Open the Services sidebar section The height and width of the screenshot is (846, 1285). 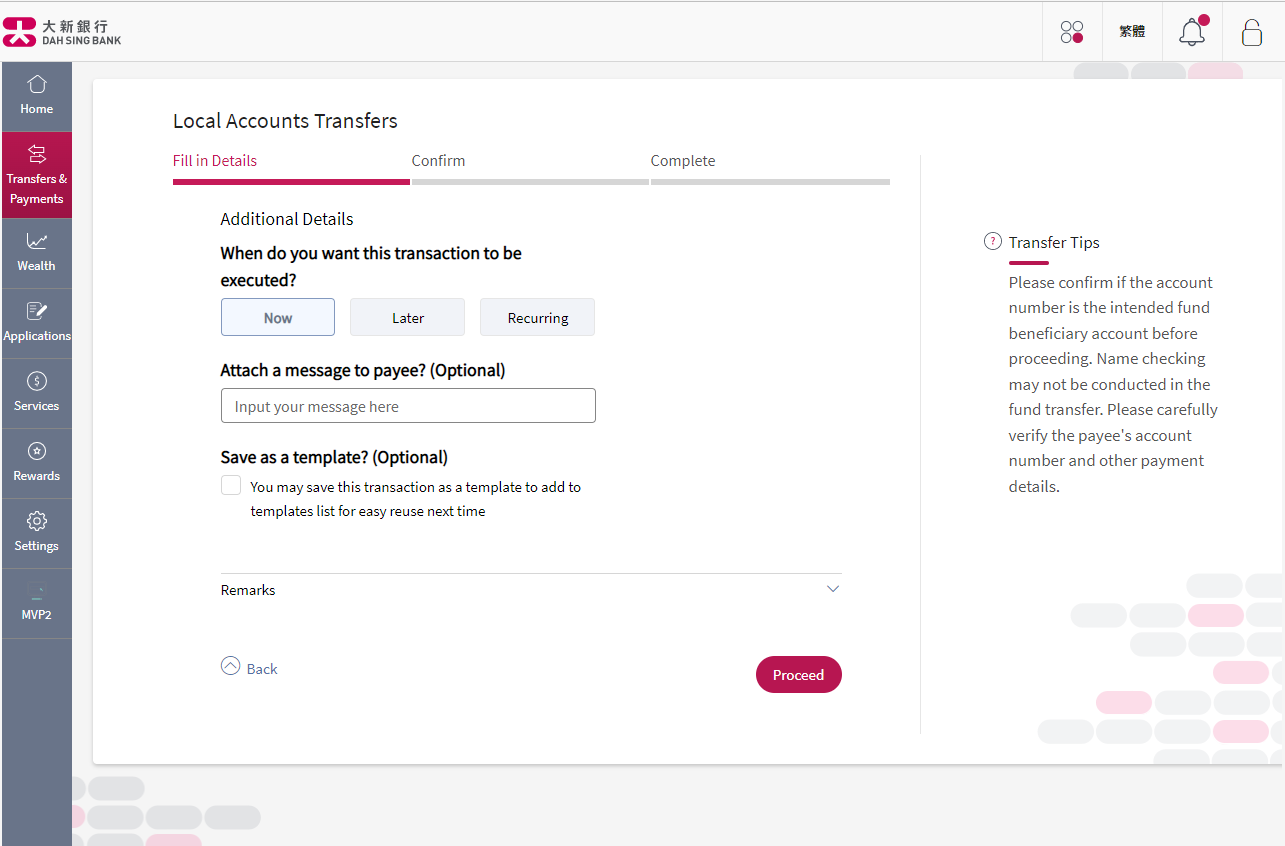[x=37, y=393]
